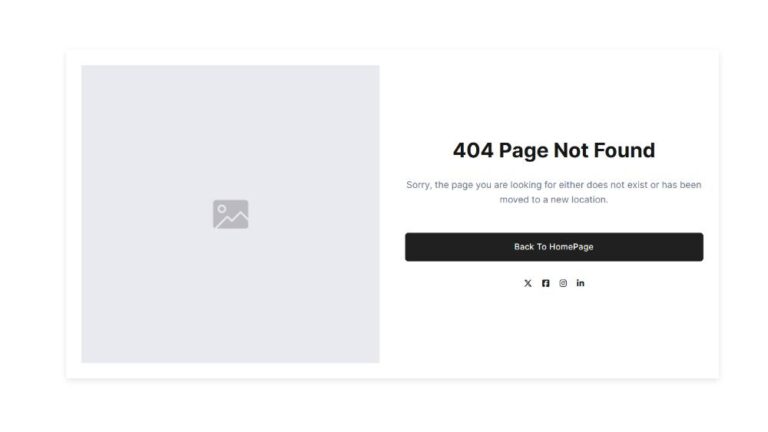Click the mountain-and-sun image glyph

(230, 214)
